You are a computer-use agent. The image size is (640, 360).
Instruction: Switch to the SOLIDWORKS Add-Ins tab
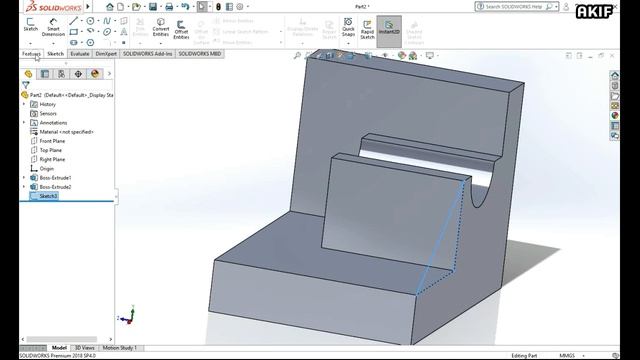click(147, 54)
